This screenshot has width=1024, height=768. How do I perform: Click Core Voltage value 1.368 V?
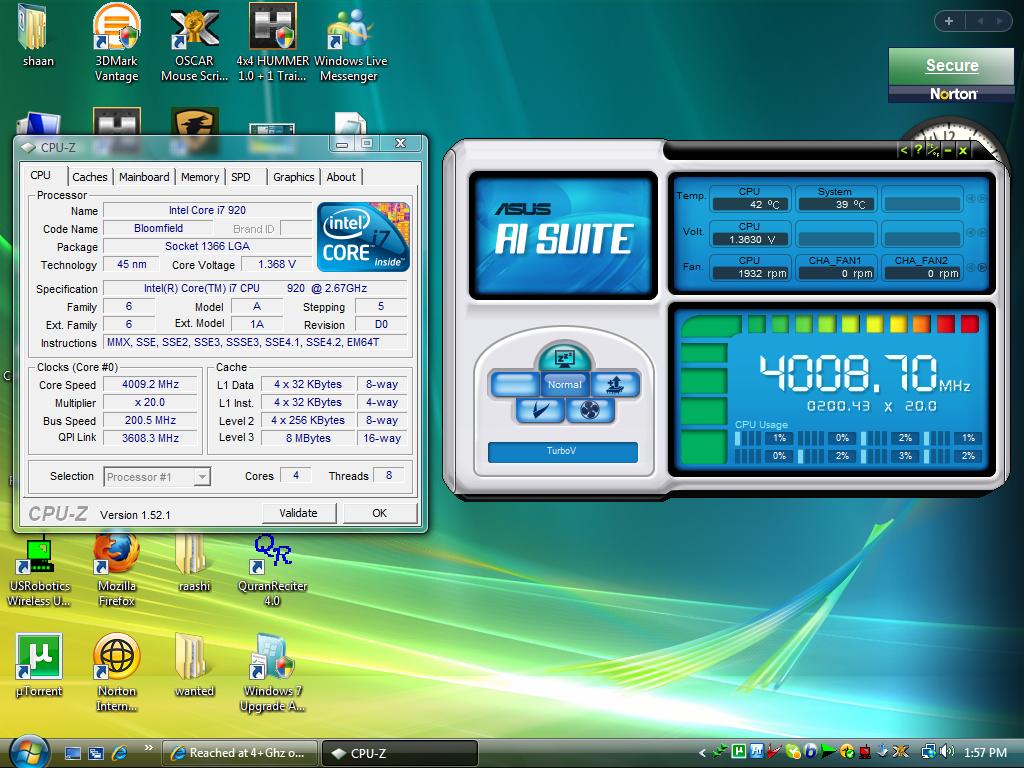point(277,264)
